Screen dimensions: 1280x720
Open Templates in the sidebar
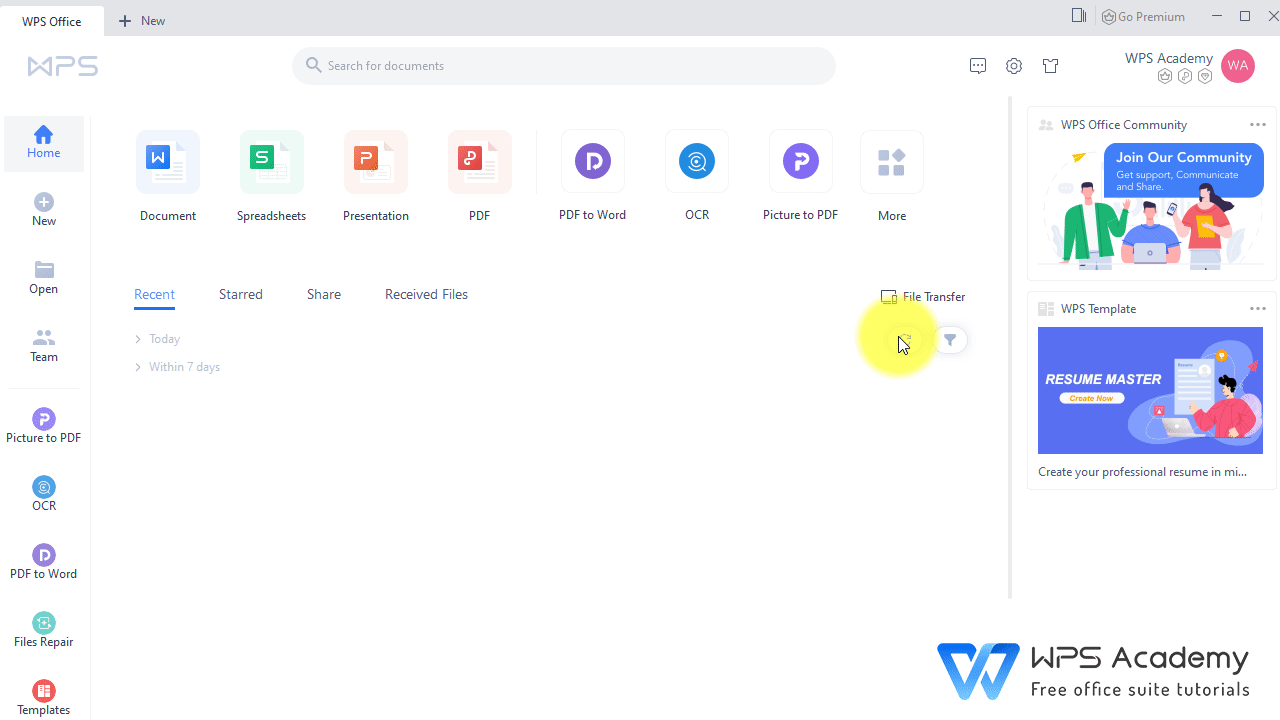[44, 699]
